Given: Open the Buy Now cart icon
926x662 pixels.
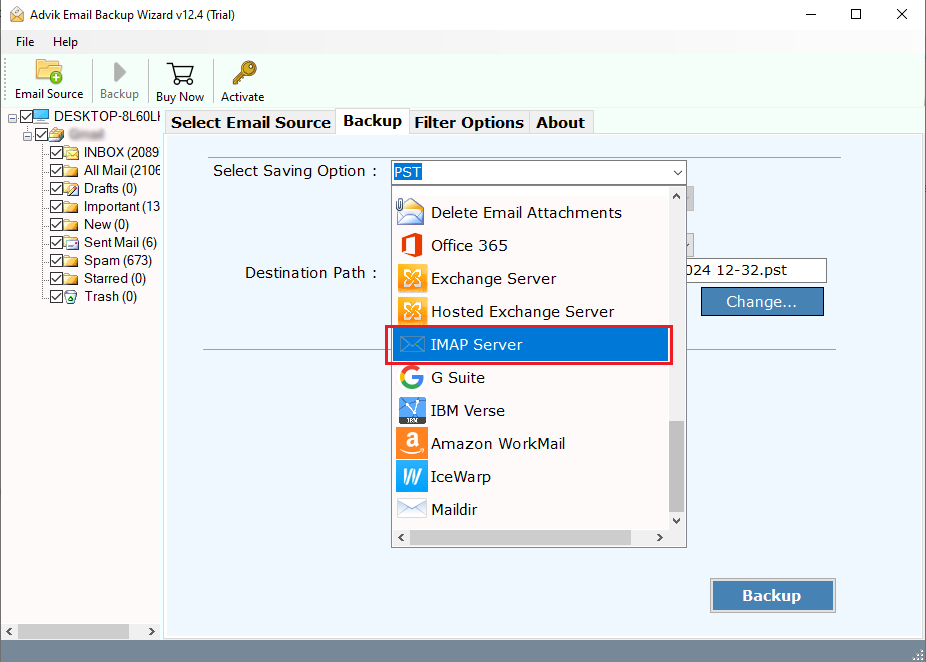Looking at the screenshot, I should point(180,74).
